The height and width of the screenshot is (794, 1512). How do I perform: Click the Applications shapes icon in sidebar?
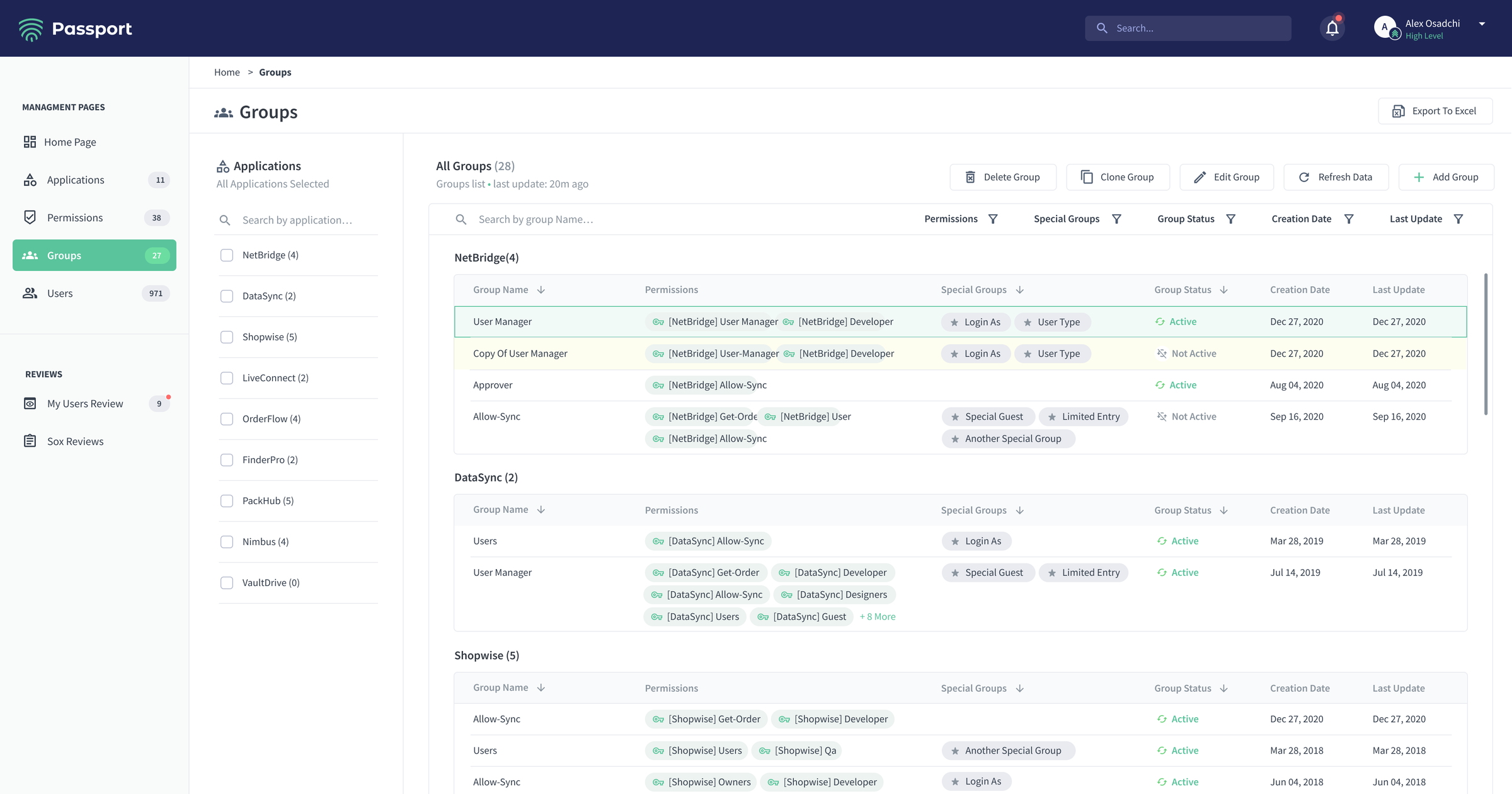tap(30, 180)
